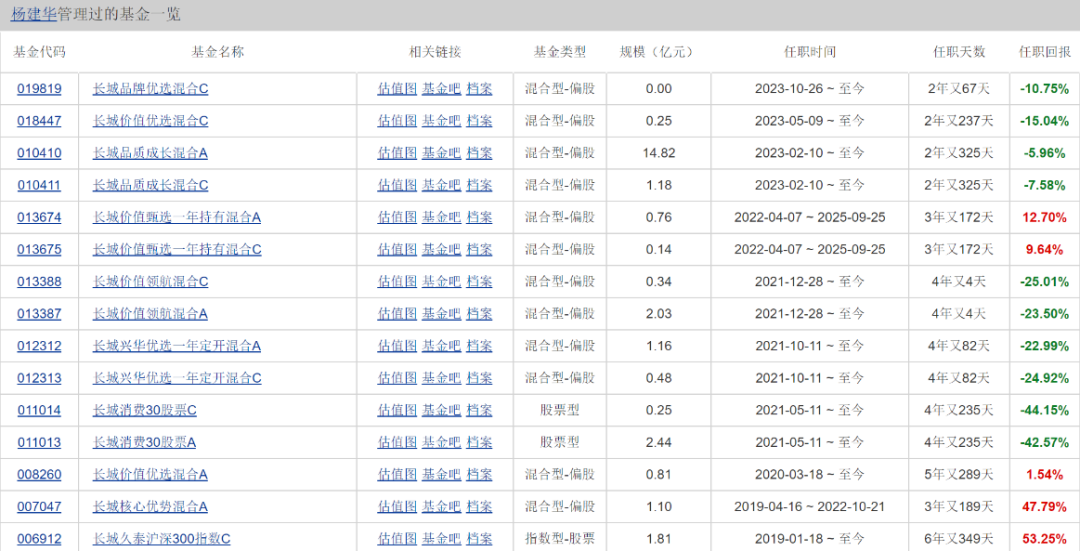Open fund 长城价值甄选一年持有混合A

point(177,217)
